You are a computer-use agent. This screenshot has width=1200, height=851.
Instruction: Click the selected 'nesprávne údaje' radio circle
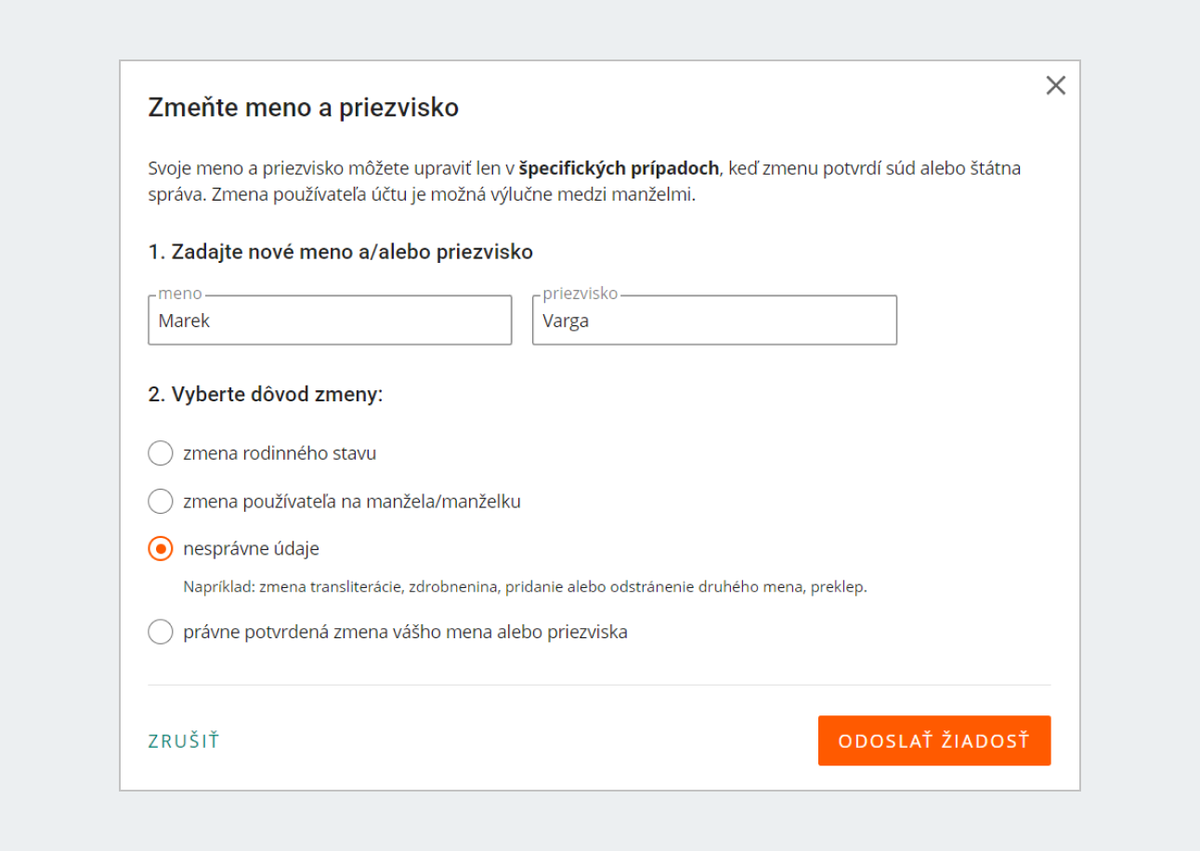click(160, 549)
